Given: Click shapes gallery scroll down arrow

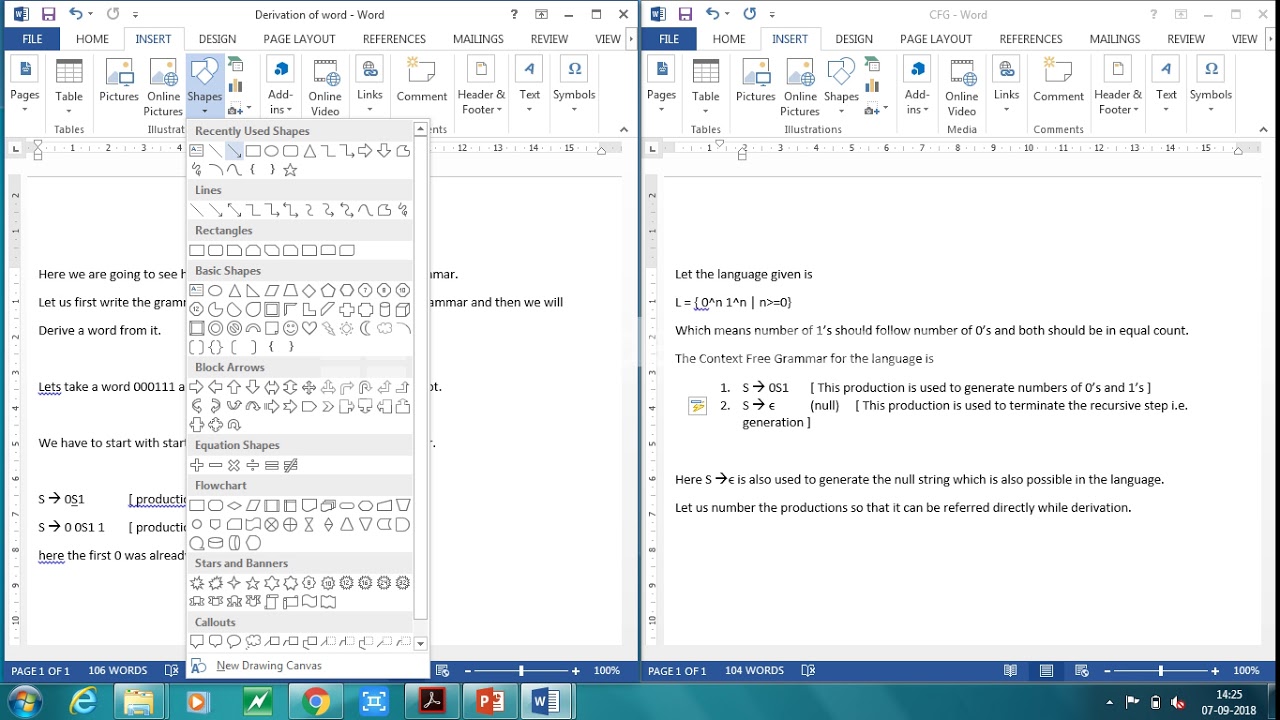Looking at the screenshot, I should coord(420,644).
